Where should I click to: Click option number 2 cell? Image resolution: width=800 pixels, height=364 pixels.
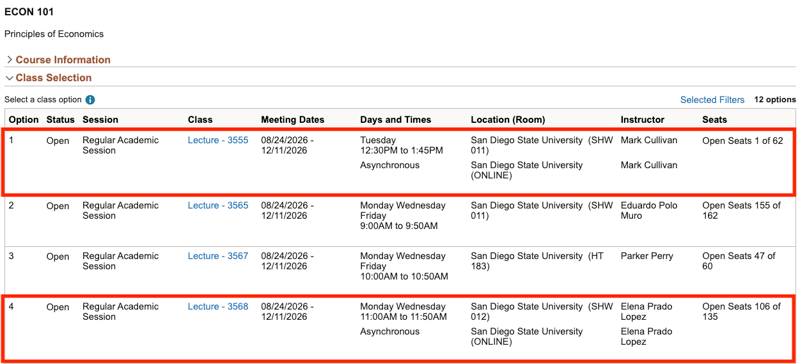pos(12,206)
